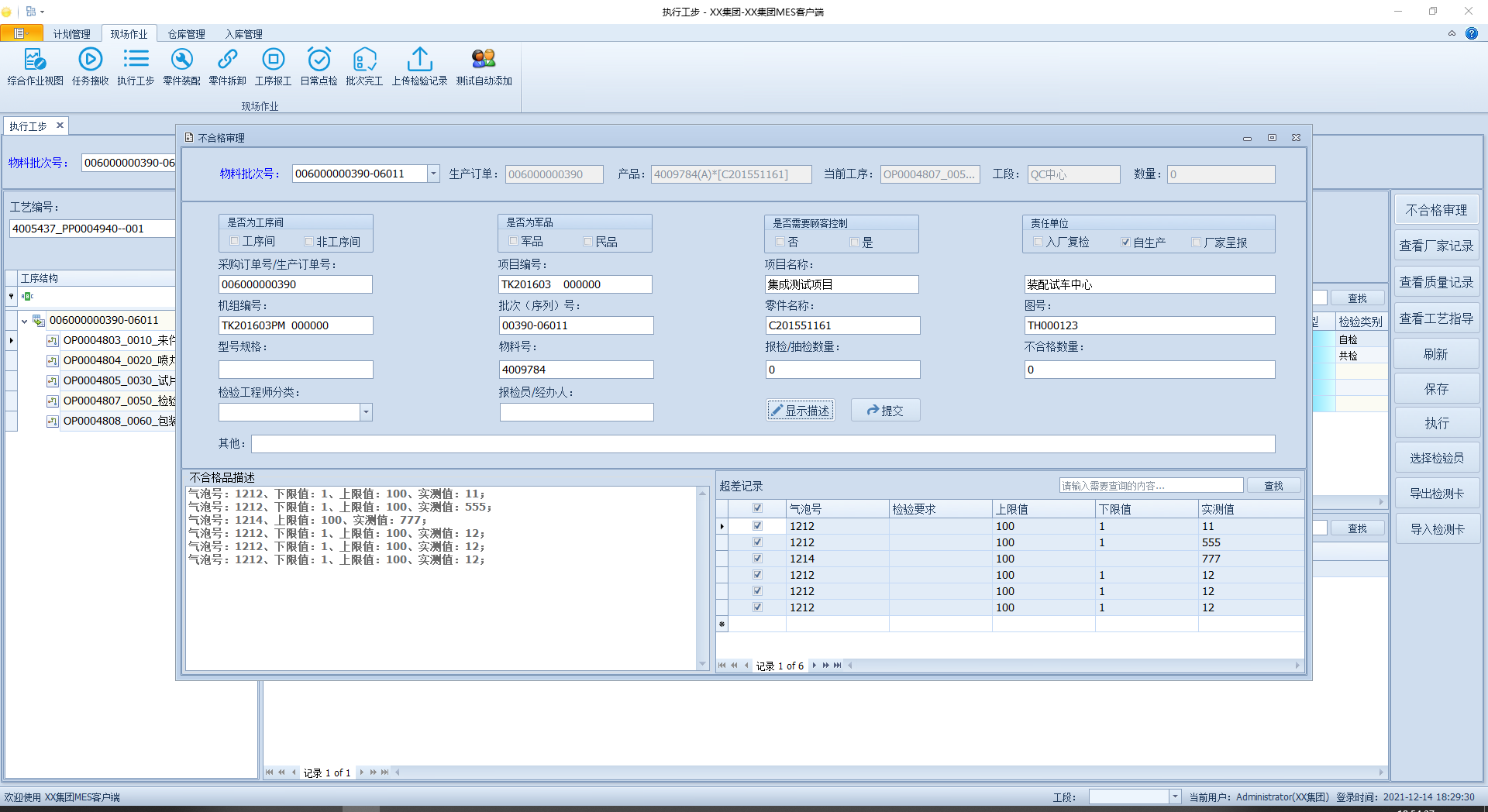
Task: Click the 导出检测卡 button
Action: tap(1436, 494)
